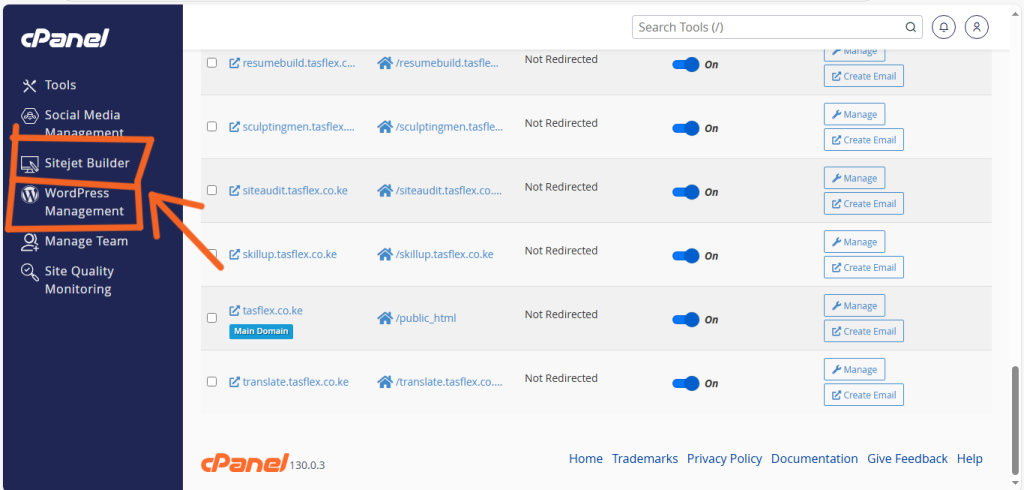Create Email for siteaudit domain

click(864, 204)
